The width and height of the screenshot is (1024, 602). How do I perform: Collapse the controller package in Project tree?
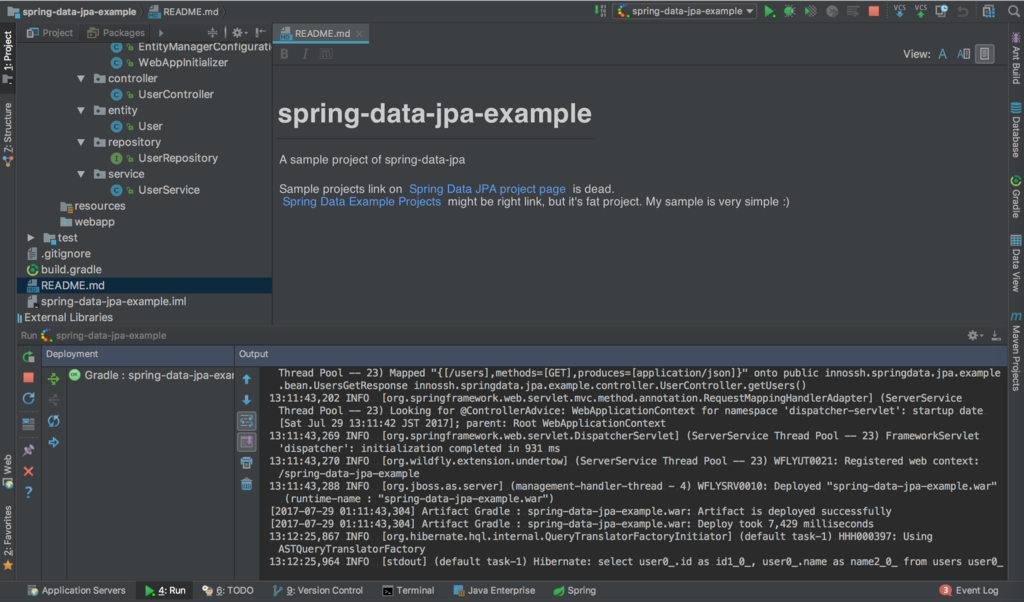[x=81, y=77]
